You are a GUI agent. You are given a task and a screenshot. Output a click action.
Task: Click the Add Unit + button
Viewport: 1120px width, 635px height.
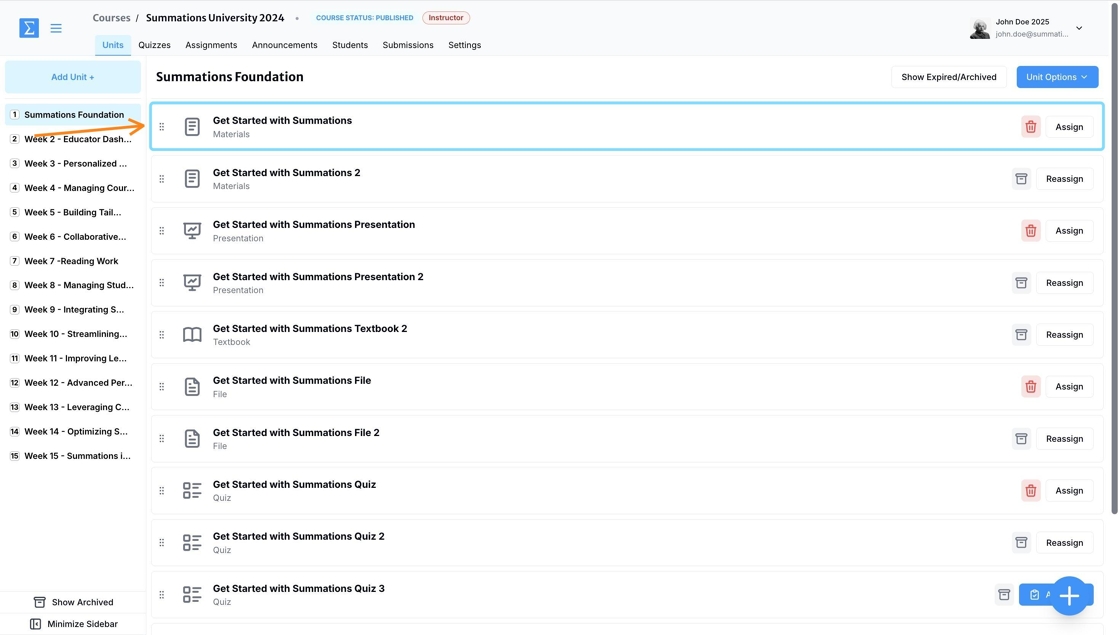[73, 77]
